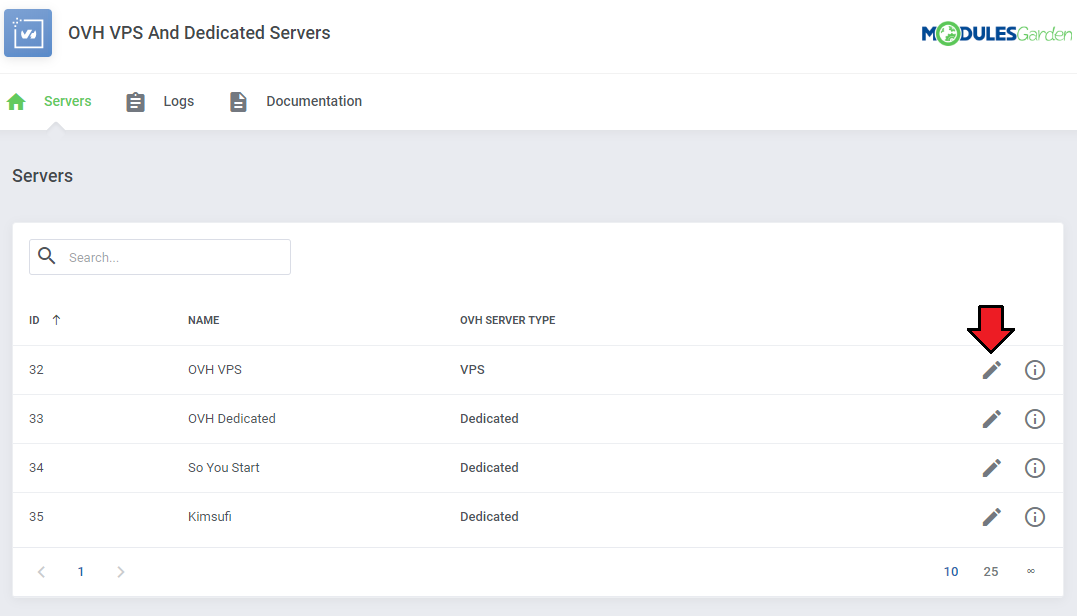Screen dimensions: 1077x616
Task: Click the module logo icon in header
Action: pyautogui.click(x=28, y=33)
